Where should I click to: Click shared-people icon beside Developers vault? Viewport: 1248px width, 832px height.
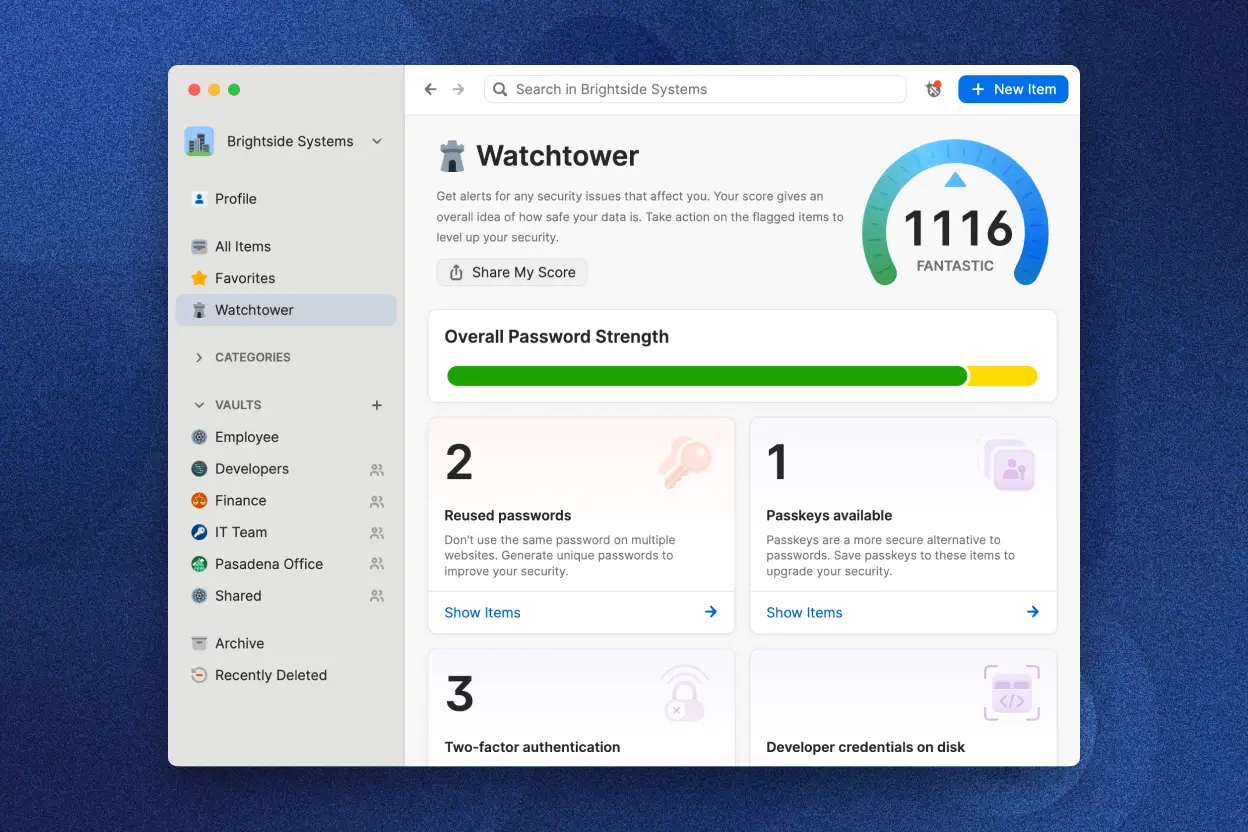pos(377,469)
